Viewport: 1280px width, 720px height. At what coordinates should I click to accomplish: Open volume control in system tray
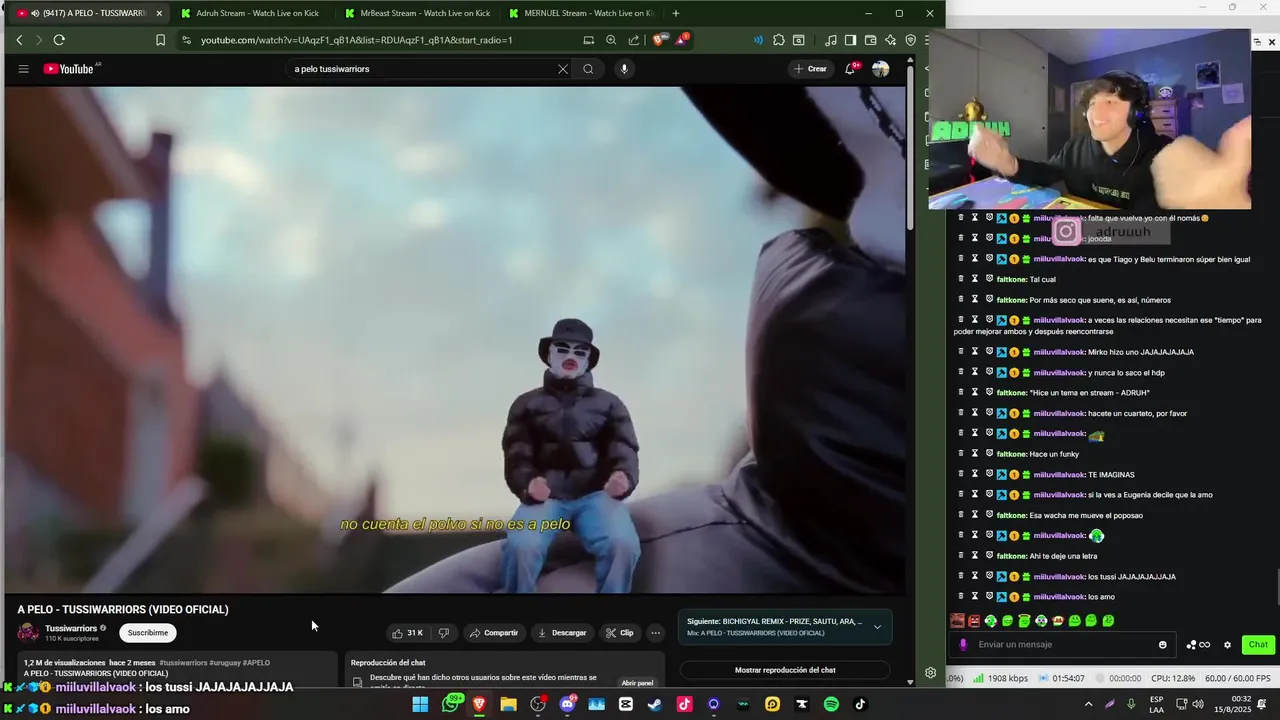[x=1198, y=704]
